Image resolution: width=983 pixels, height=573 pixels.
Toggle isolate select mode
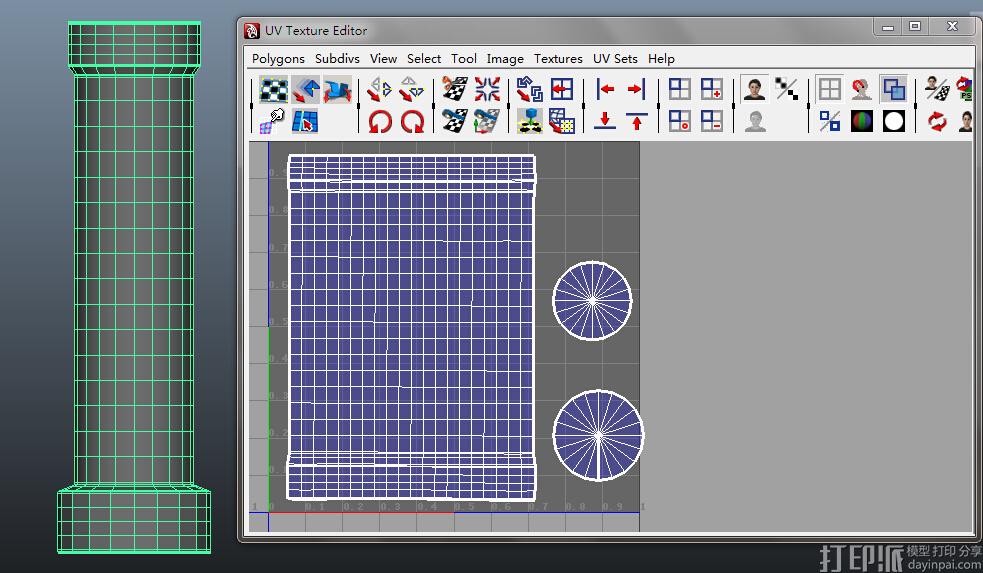(680, 90)
